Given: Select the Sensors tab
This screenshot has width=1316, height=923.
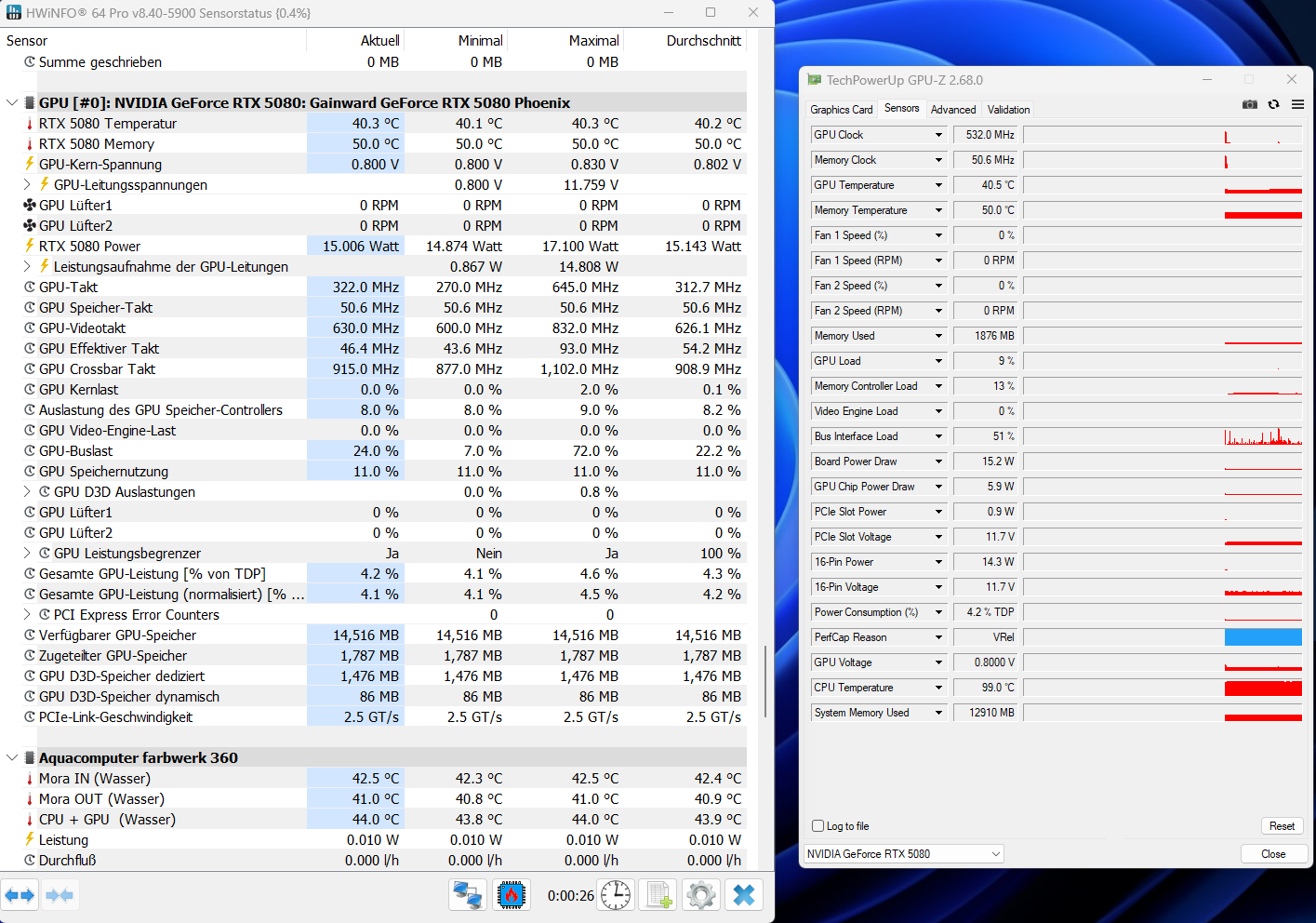Looking at the screenshot, I should [901, 108].
